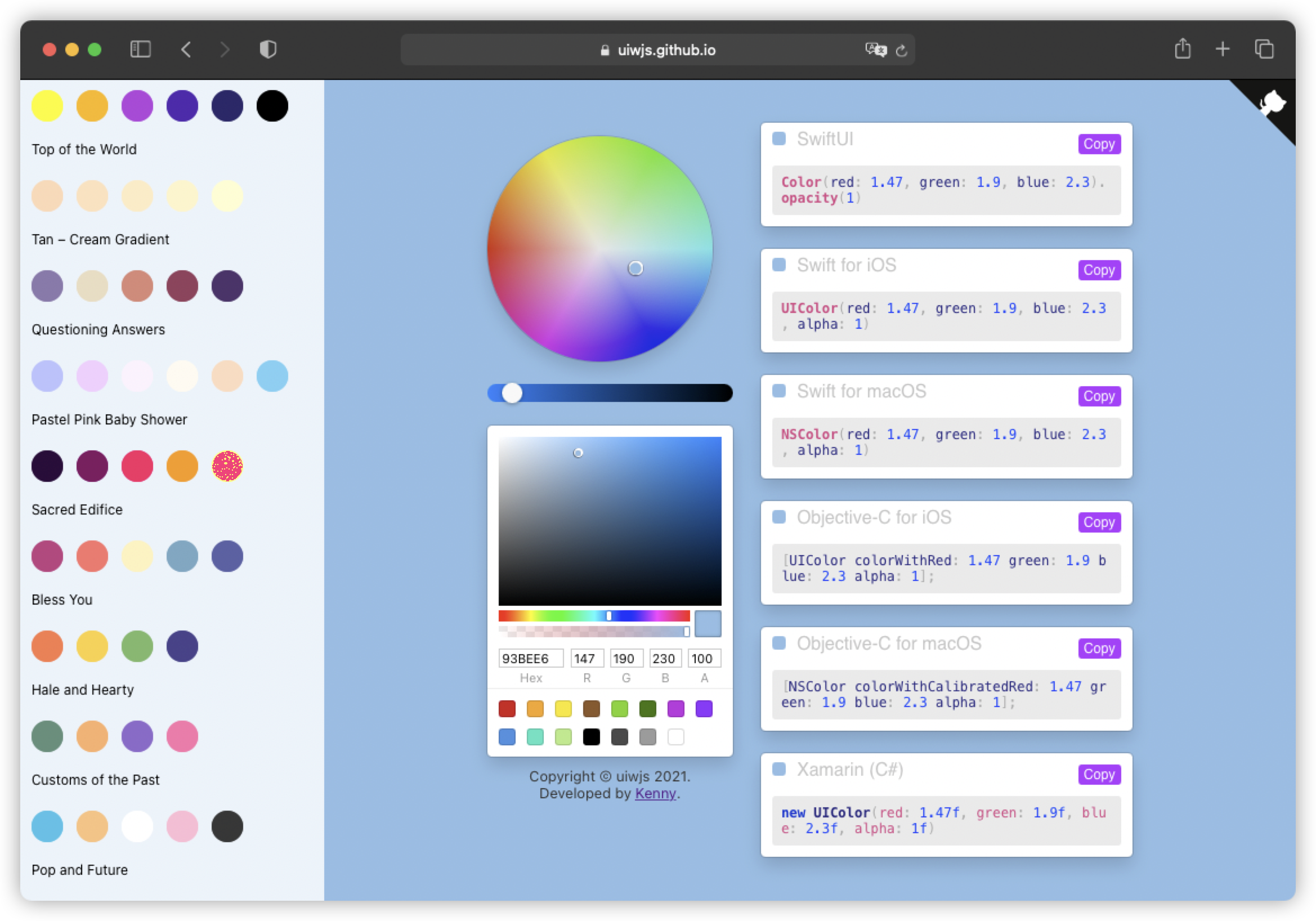Reload the page via the address bar icon
This screenshot has width=1316, height=921.
pos(901,51)
